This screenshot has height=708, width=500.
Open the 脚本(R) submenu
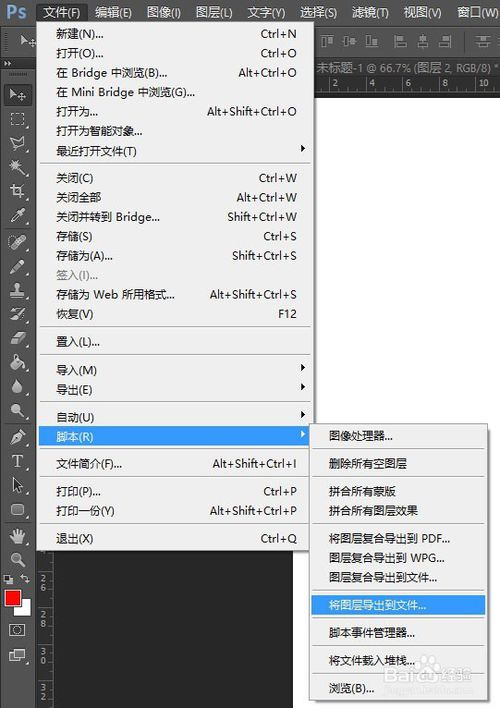pyautogui.click(x=175, y=437)
